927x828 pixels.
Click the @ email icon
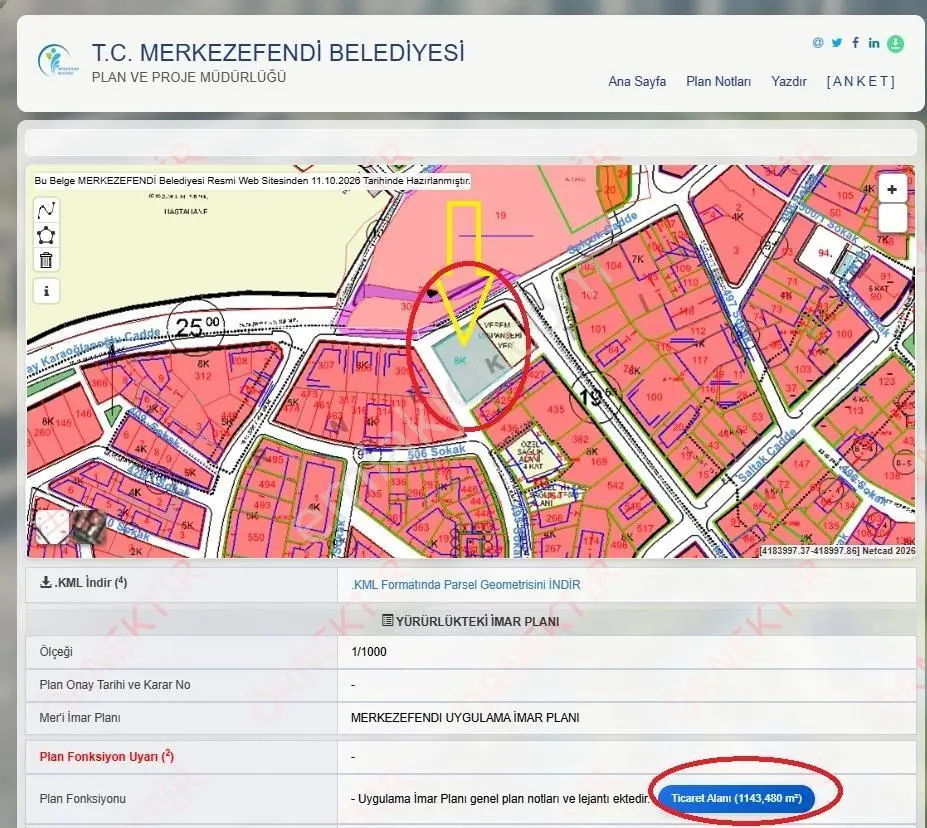point(818,43)
